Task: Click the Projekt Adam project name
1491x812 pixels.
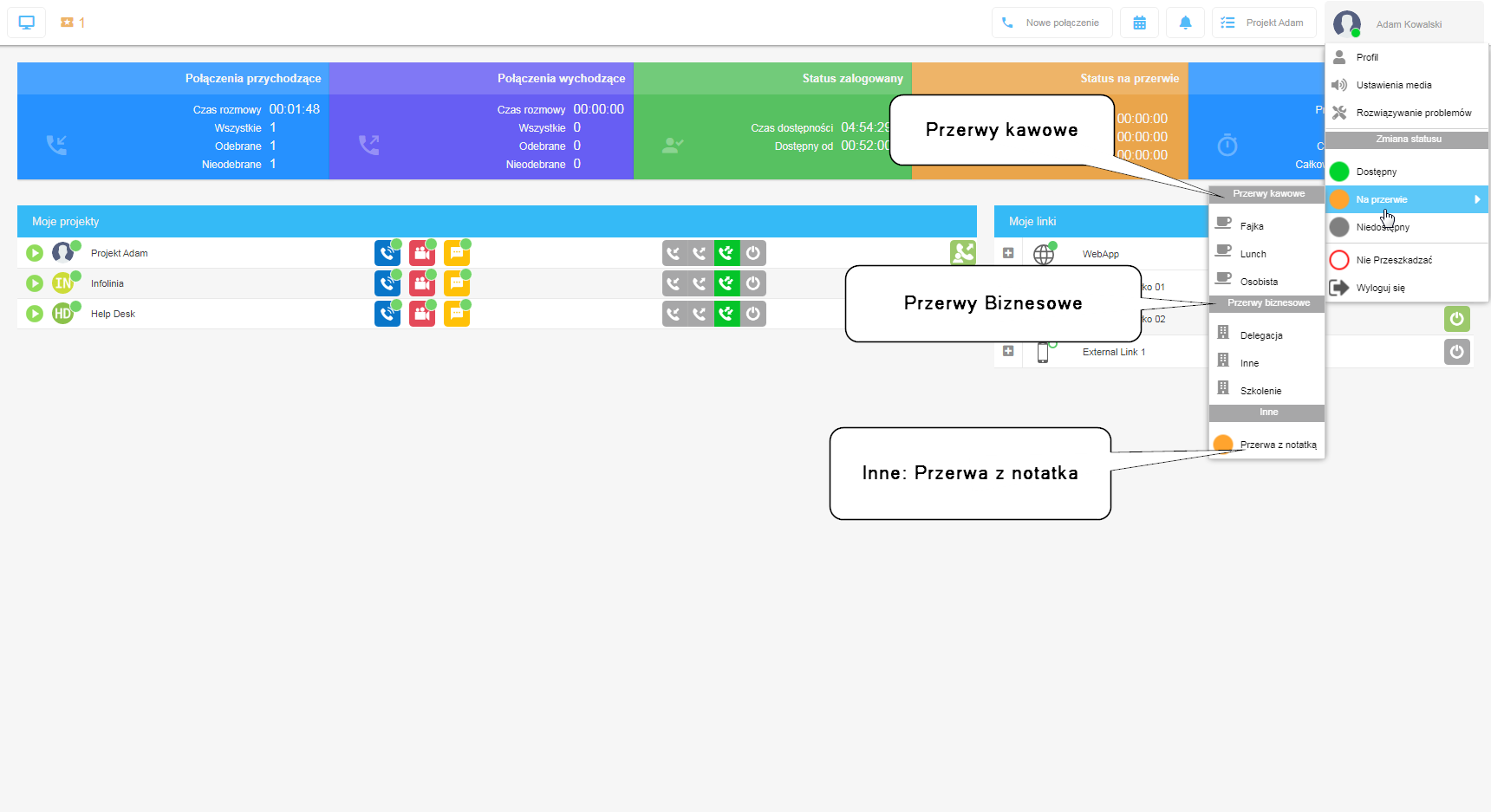Action: coord(120,253)
